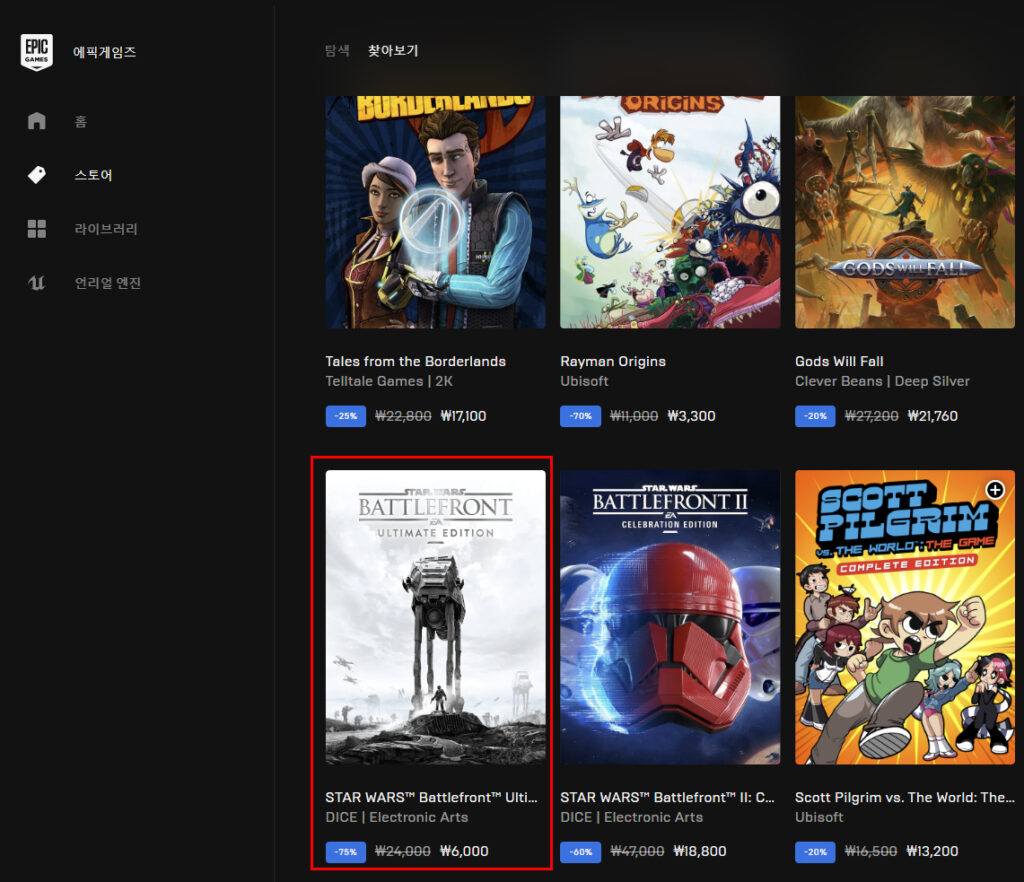Click the Gods Will Fall title
This screenshot has height=882, width=1024.
839,361
